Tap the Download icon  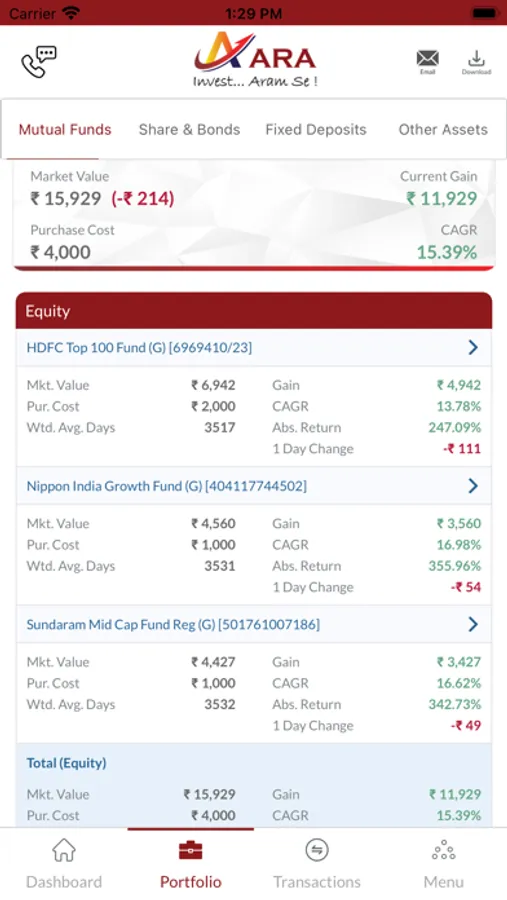coord(477,58)
